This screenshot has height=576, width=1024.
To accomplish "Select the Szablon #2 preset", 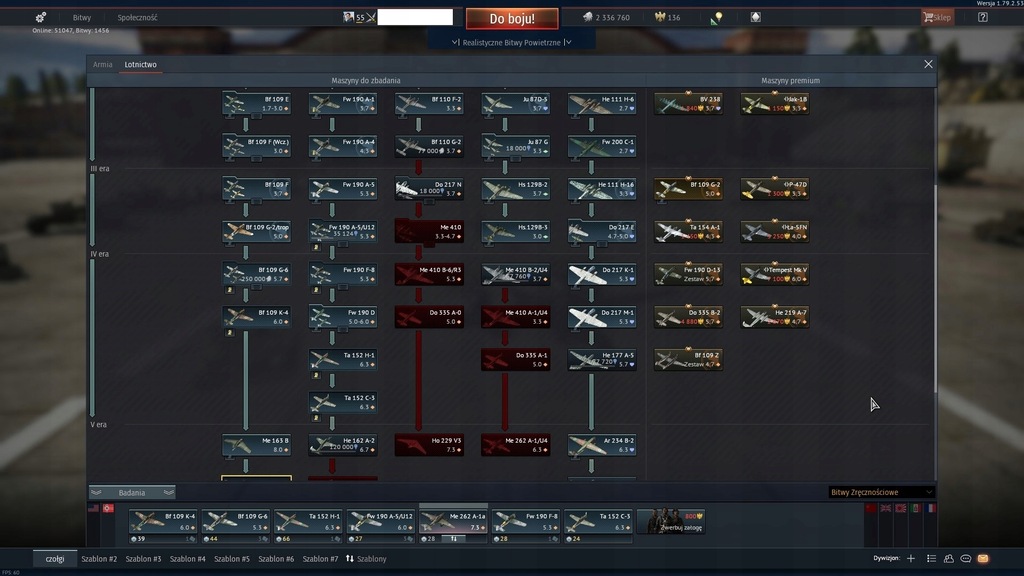I will tap(99, 559).
